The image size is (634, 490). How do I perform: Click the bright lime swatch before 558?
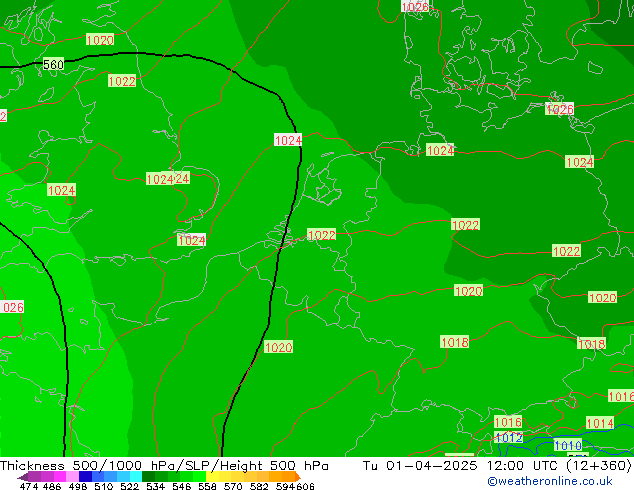[199, 477]
